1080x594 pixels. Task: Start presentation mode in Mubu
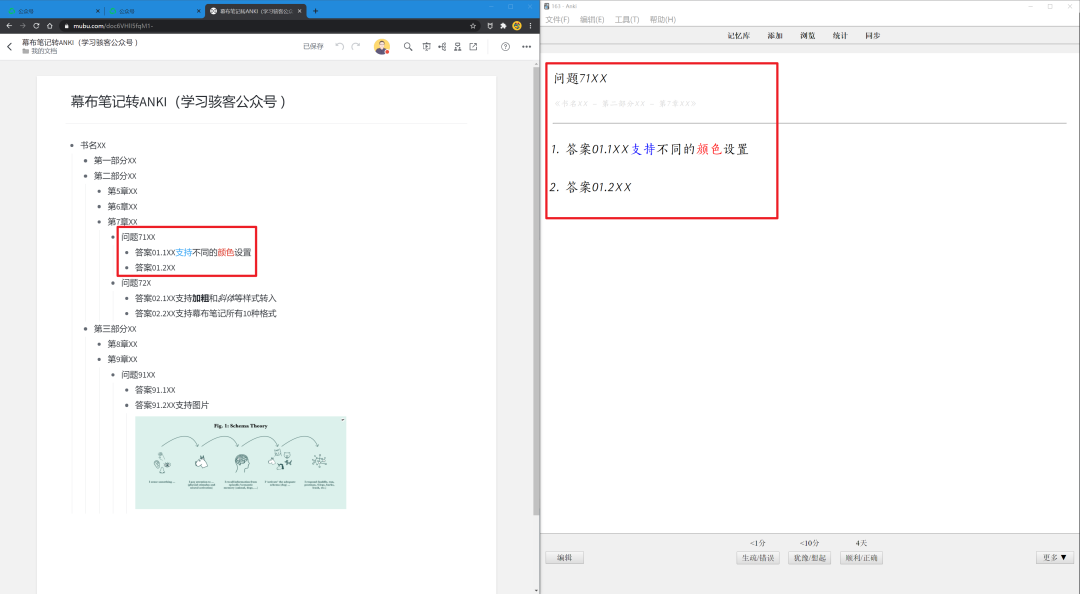[426, 46]
